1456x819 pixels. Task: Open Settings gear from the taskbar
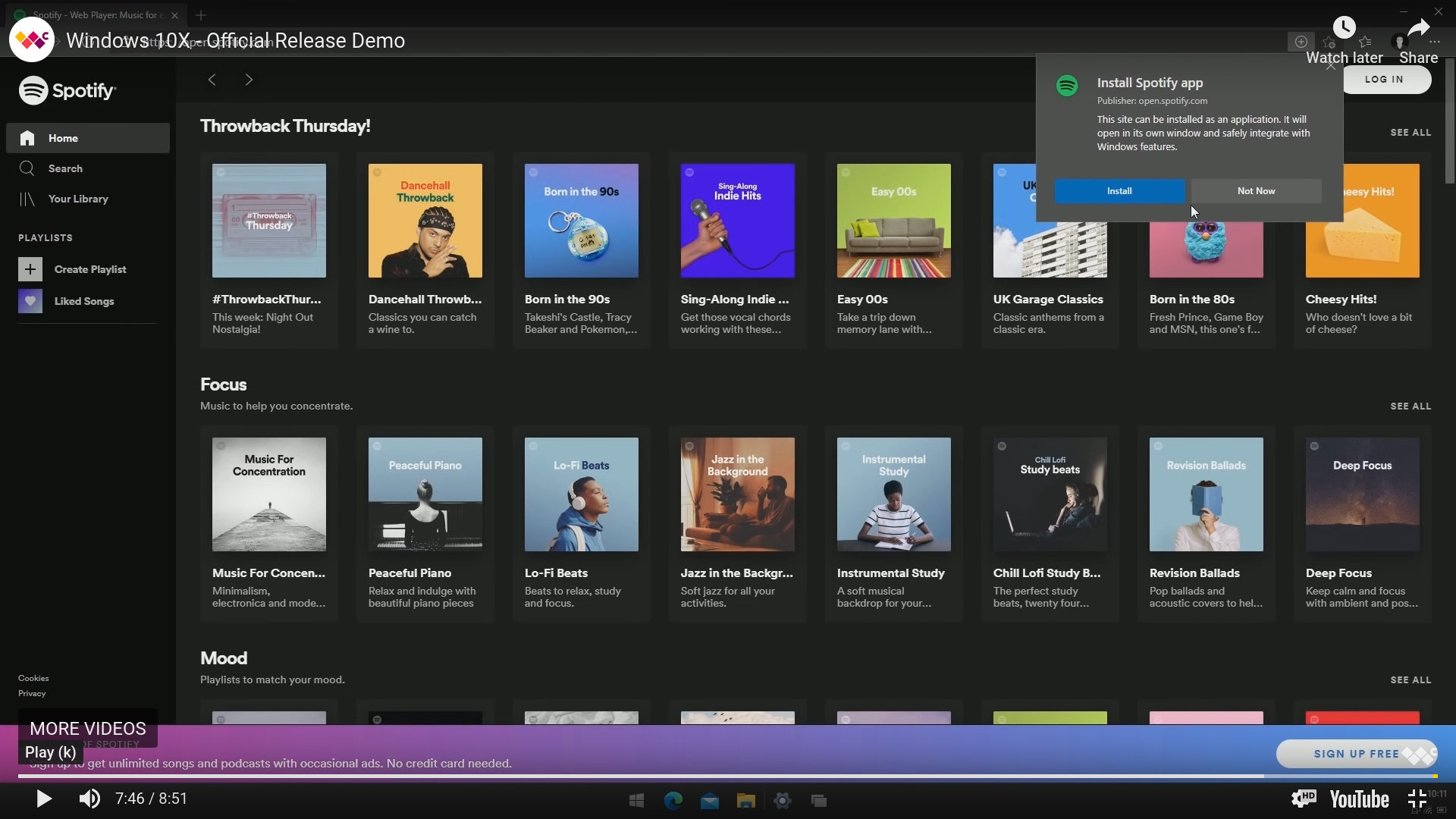[783, 801]
